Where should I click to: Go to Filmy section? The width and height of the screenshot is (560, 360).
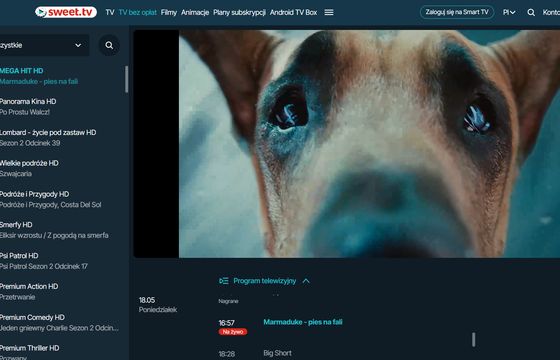(169, 12)
